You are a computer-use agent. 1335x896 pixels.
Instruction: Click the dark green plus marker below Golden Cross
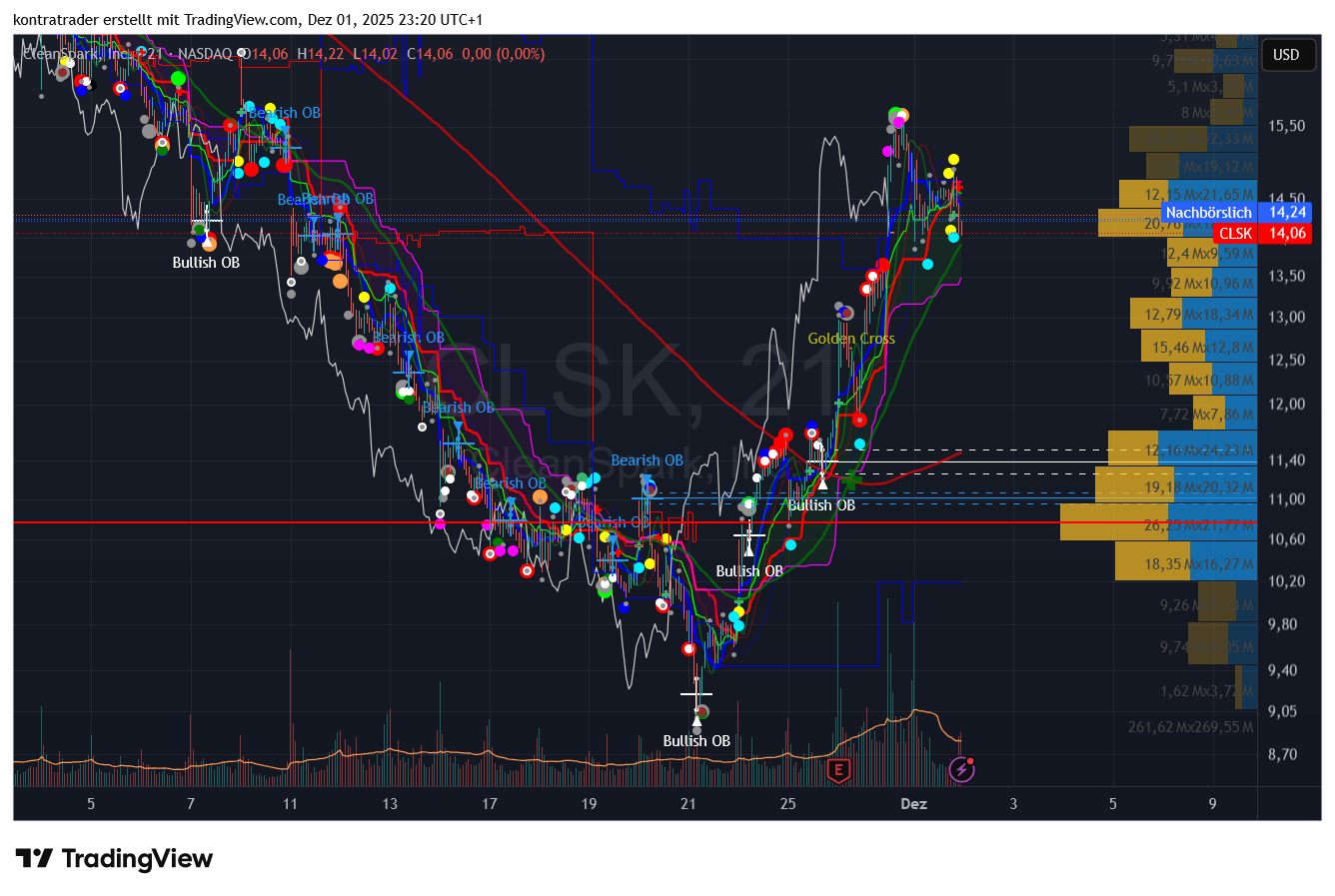pyautogui.click(x=850, y=481)
